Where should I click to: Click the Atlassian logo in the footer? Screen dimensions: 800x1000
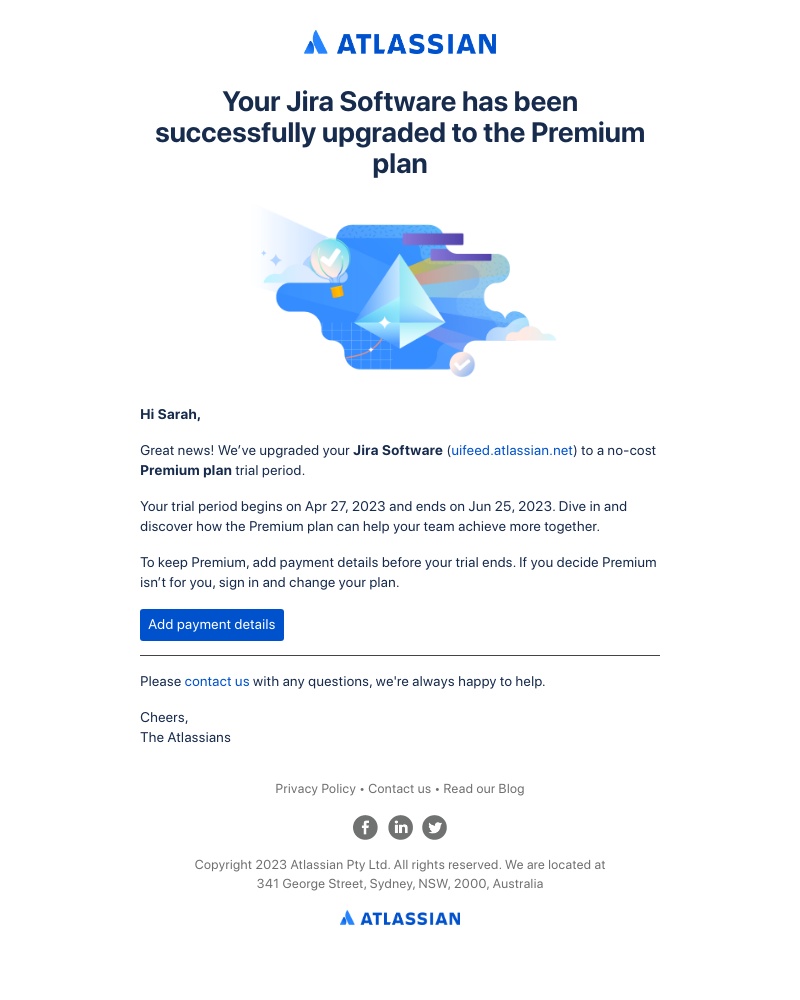[x=400, y=918]
